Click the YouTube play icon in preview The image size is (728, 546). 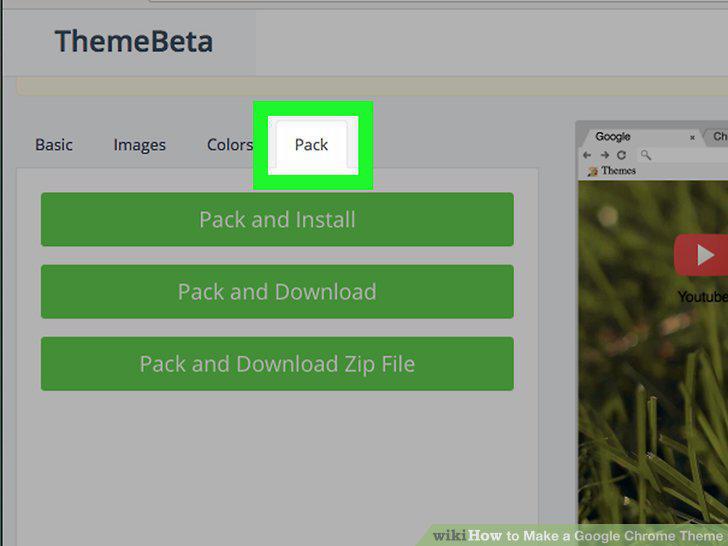click(x=702, y=255)
